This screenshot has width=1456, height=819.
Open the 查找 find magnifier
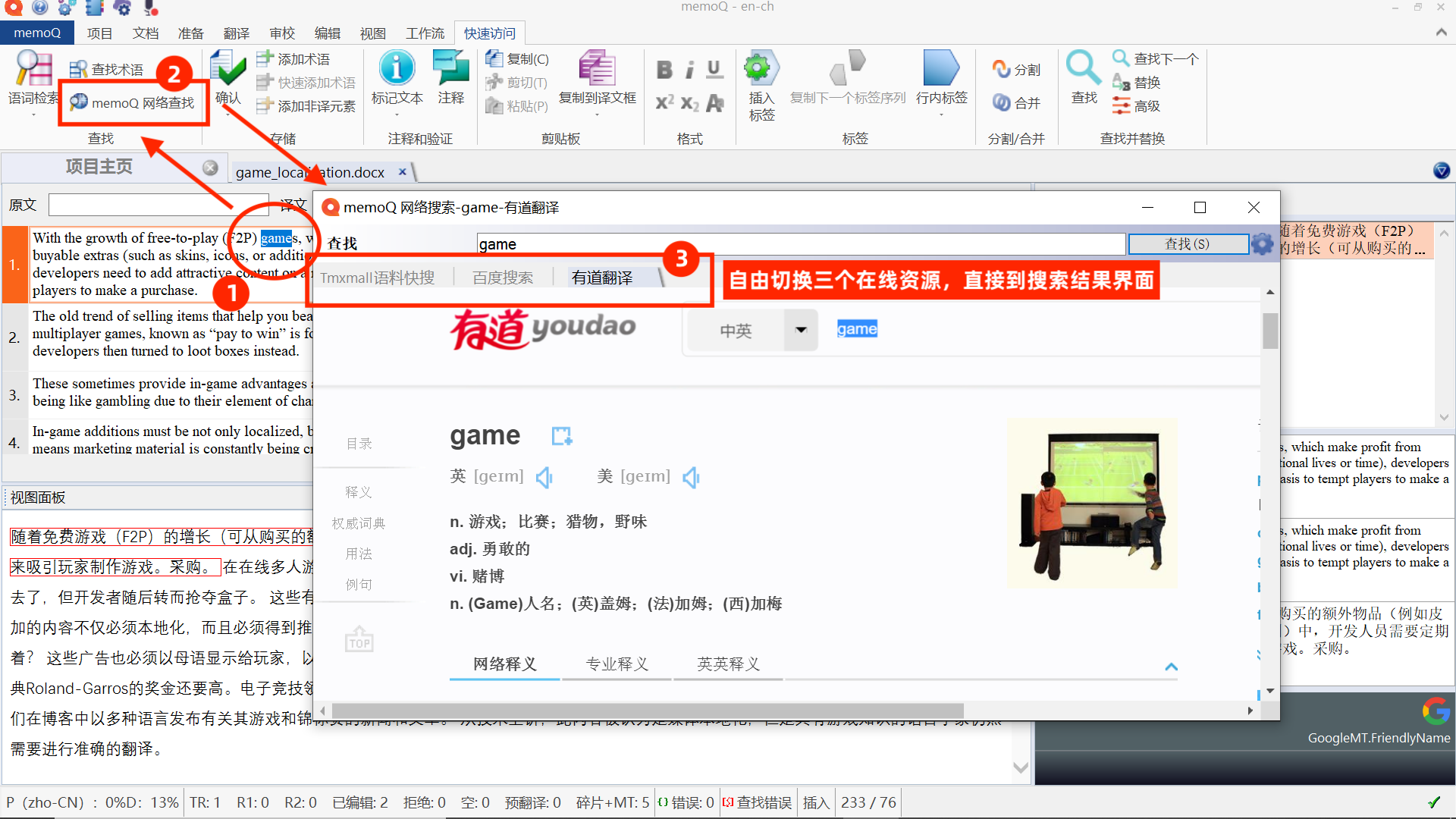click(1084, 68)
